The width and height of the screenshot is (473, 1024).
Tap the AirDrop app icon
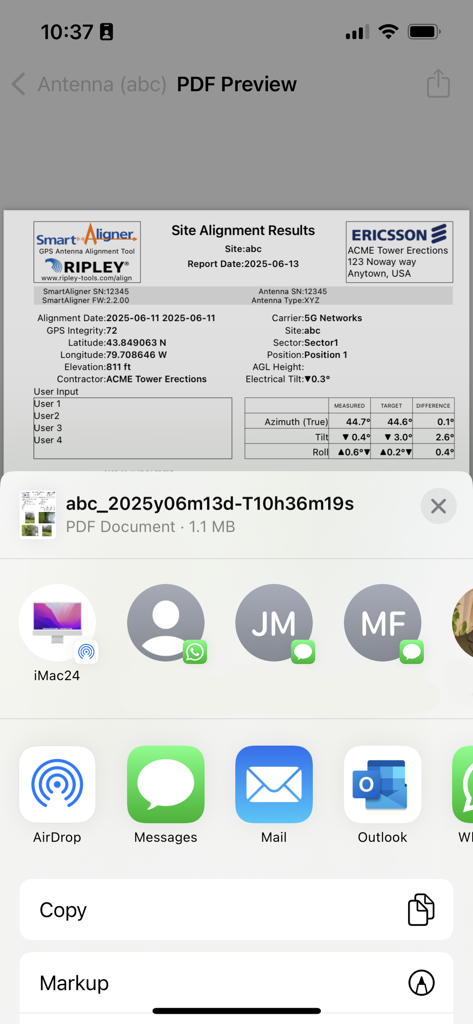(x=57, y=784)
